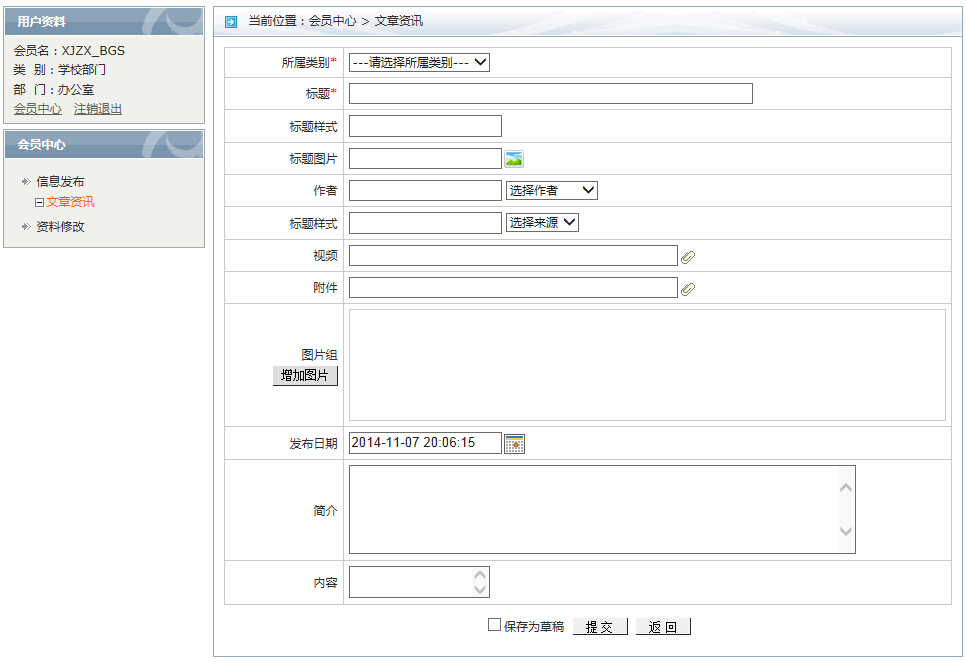Click the 返回 button
Screen dimensions: 966x662
[x=663, y=627]
